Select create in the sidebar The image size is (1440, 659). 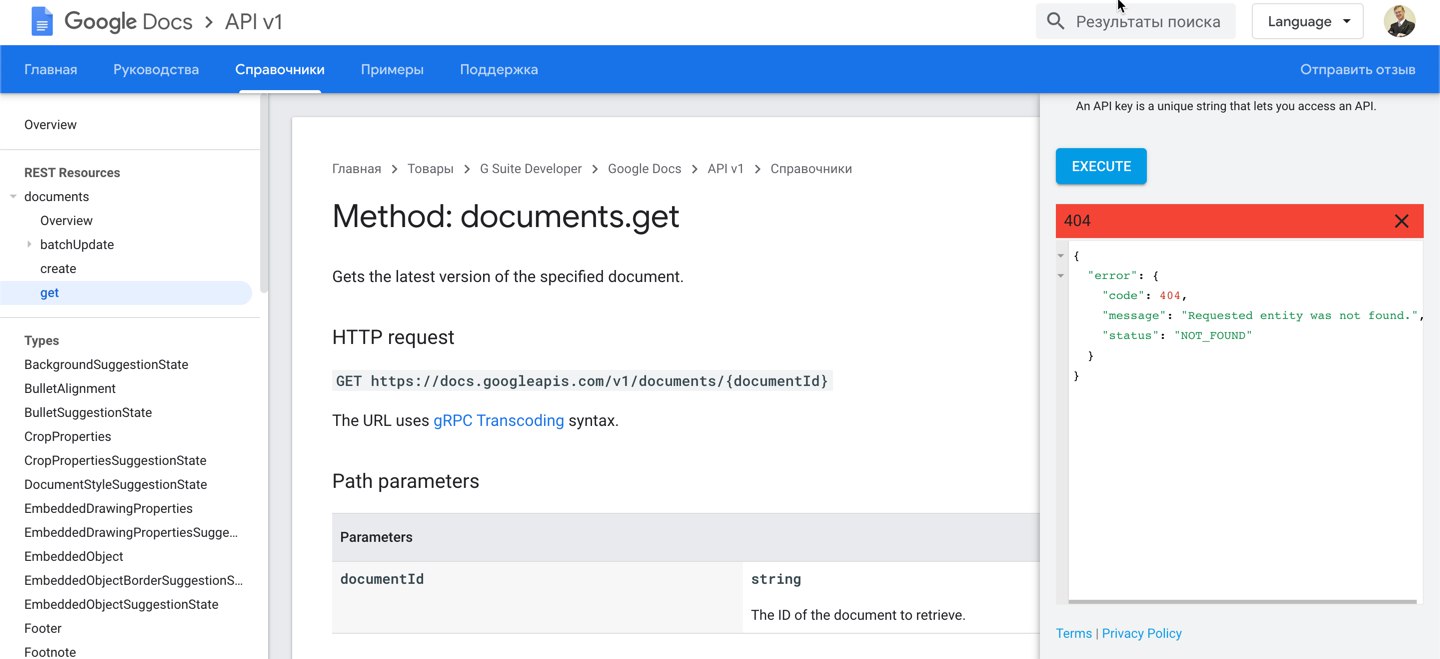pos(58,269)
